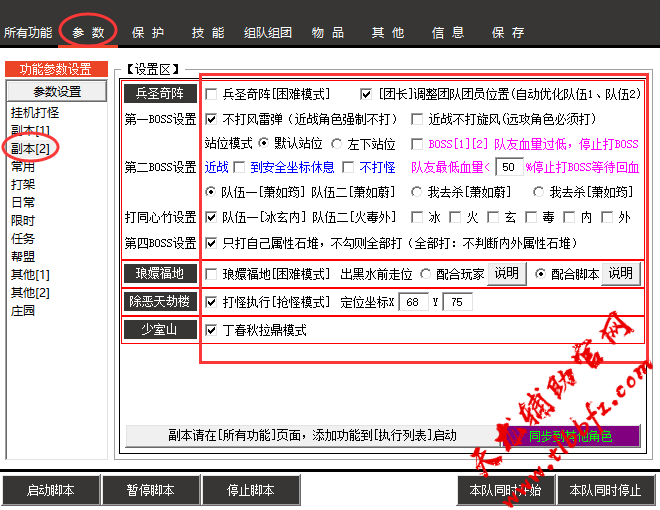Check the 火 attribute checkbox
This screenshot has height=510, width=660.
[x=455, y=217]
